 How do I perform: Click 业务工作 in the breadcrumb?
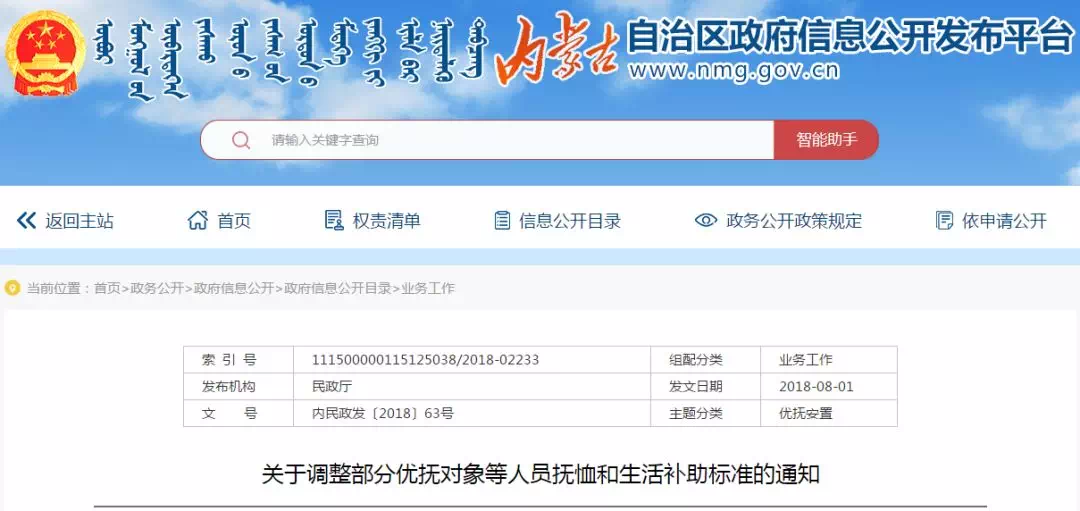pos(428,289)
